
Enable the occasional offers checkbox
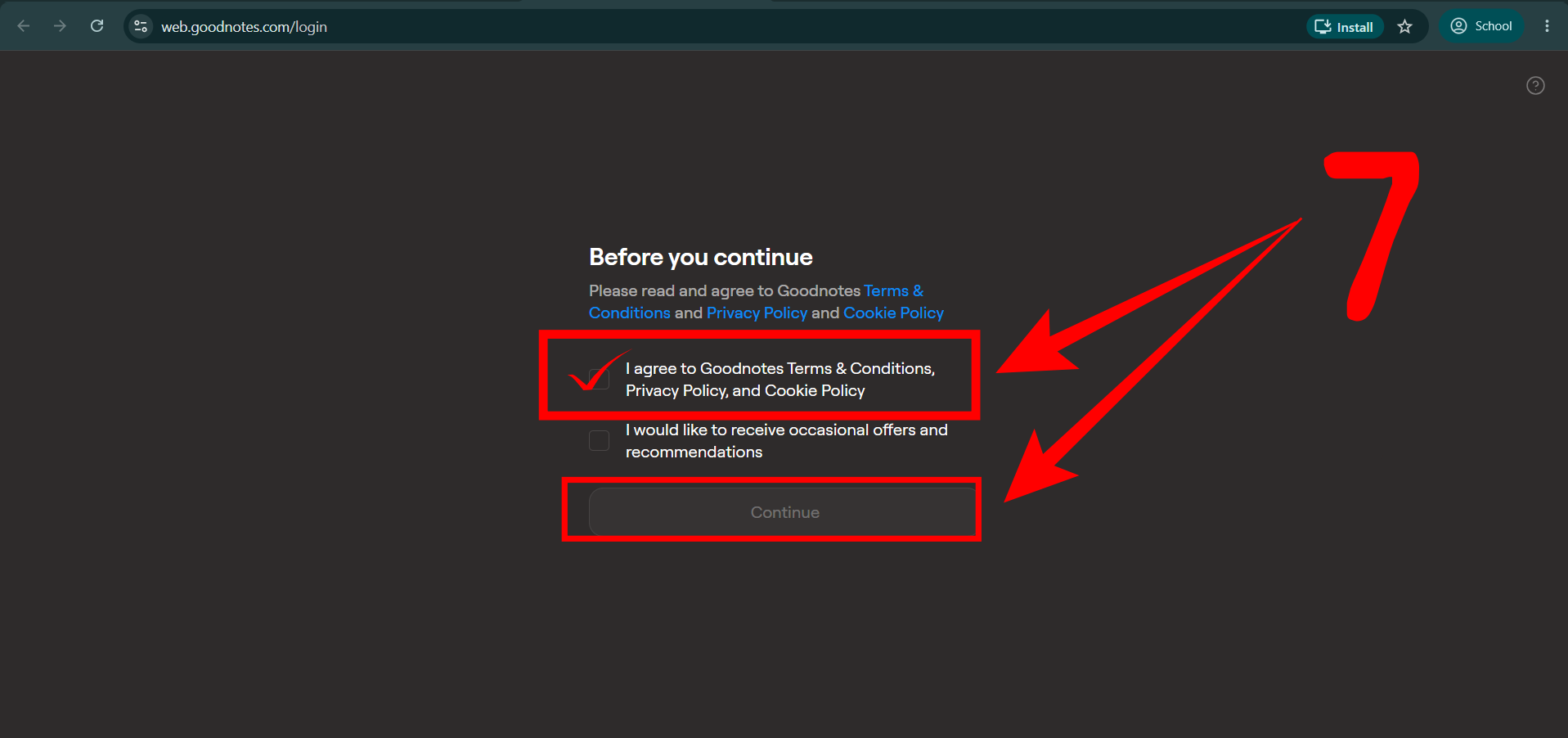[599, 440]
